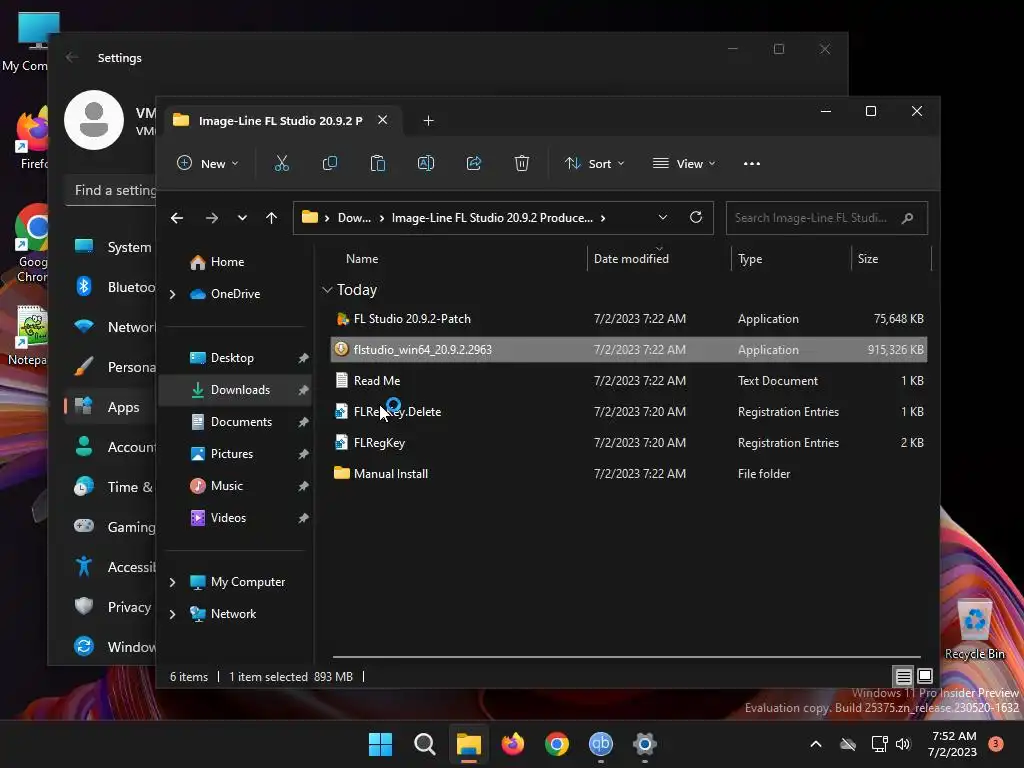
Task: Click the Search Image-Line FL Studio box
Action: coord(827,218)
